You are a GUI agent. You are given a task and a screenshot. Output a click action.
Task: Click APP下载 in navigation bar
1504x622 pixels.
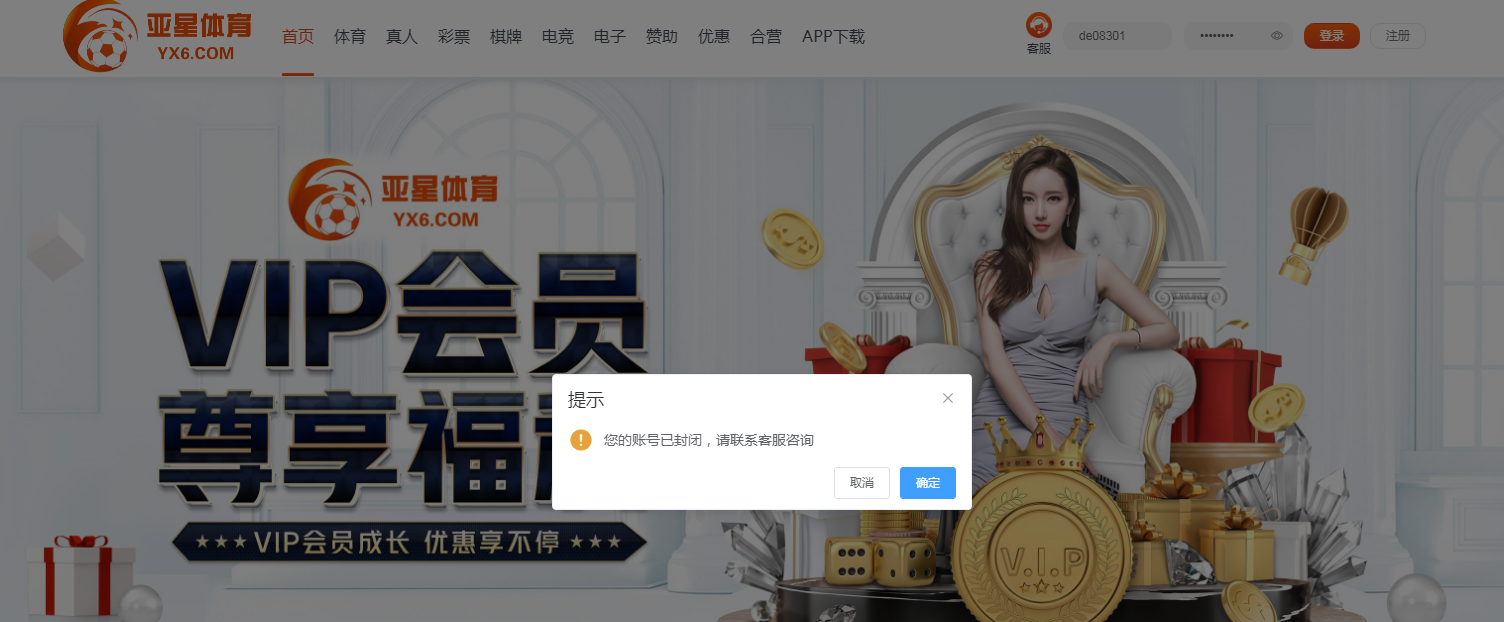(833, 37)
